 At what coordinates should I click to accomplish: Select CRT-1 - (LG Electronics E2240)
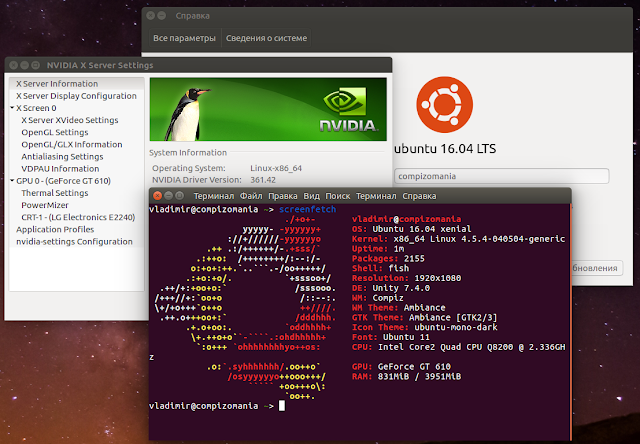(77, 217)
